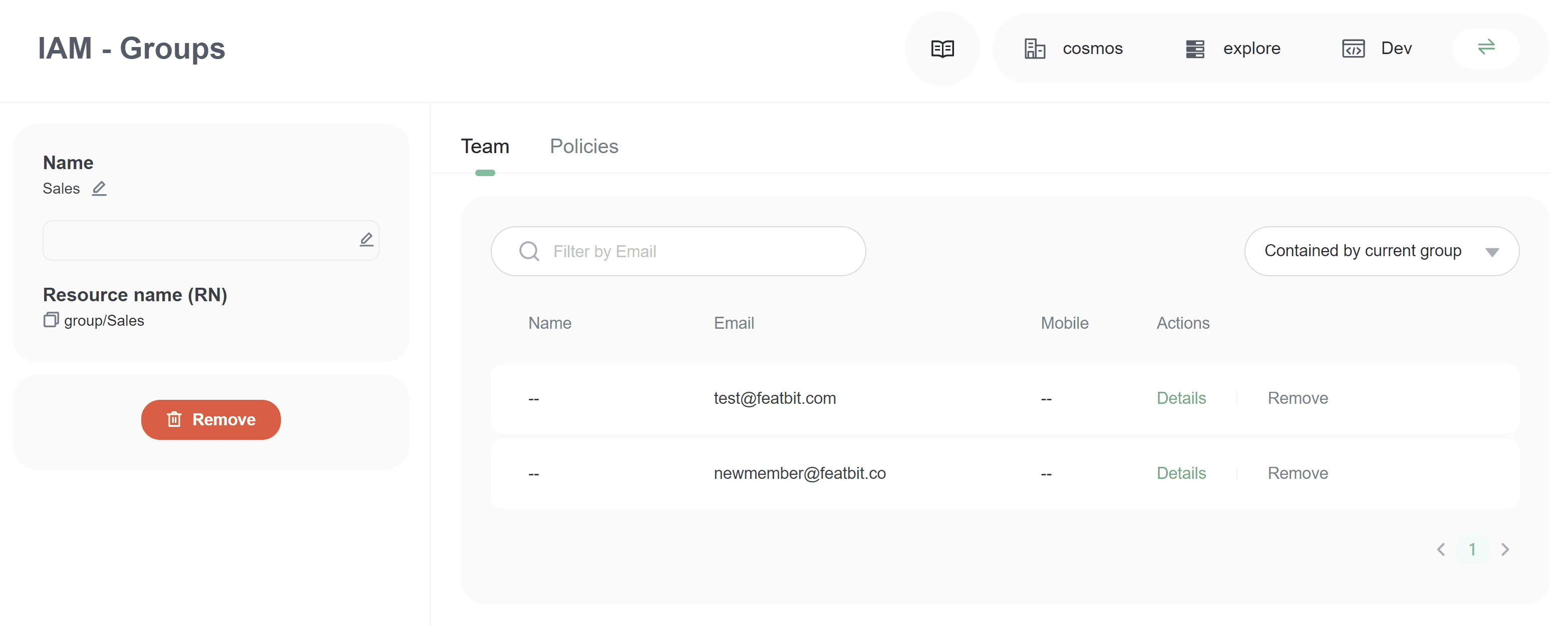This screenshot has height=626, width=1568.
Task: Select the Team tab
Action: click(x=484, y=147)
